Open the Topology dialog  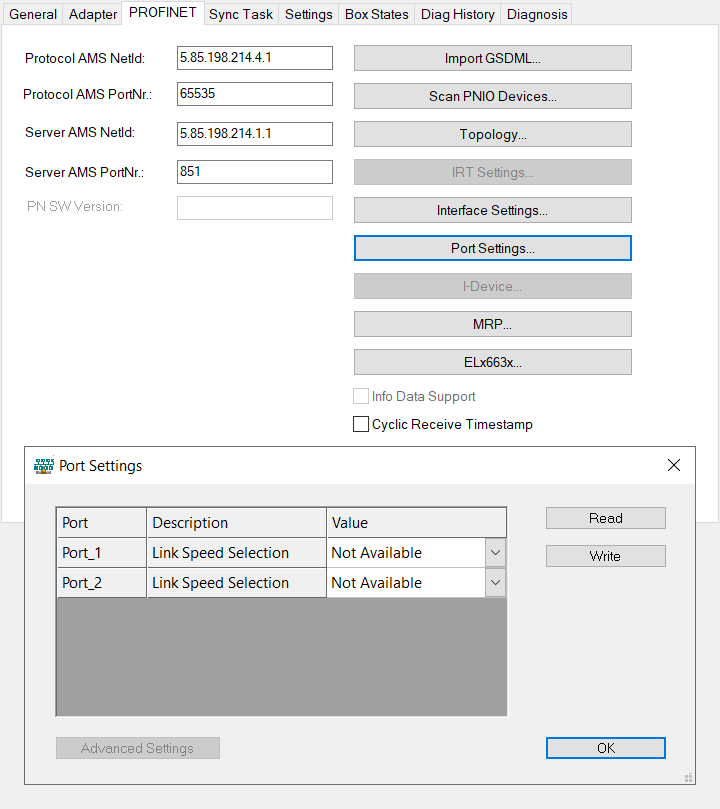493,134
